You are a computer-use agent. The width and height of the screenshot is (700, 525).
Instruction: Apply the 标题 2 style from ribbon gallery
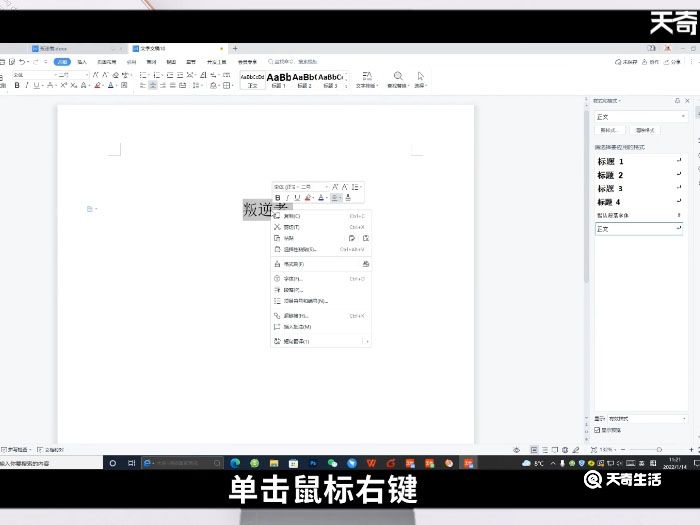pos(304,80)
